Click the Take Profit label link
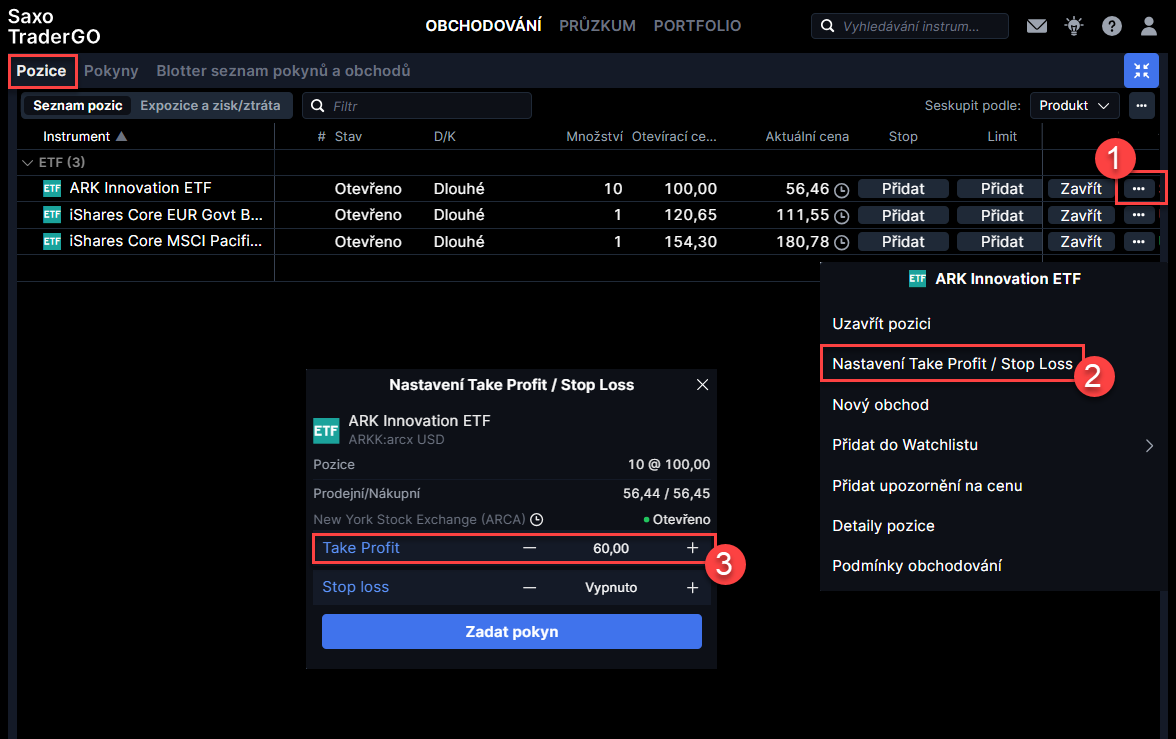This screenshot has width=1176, height=739. 361,548
